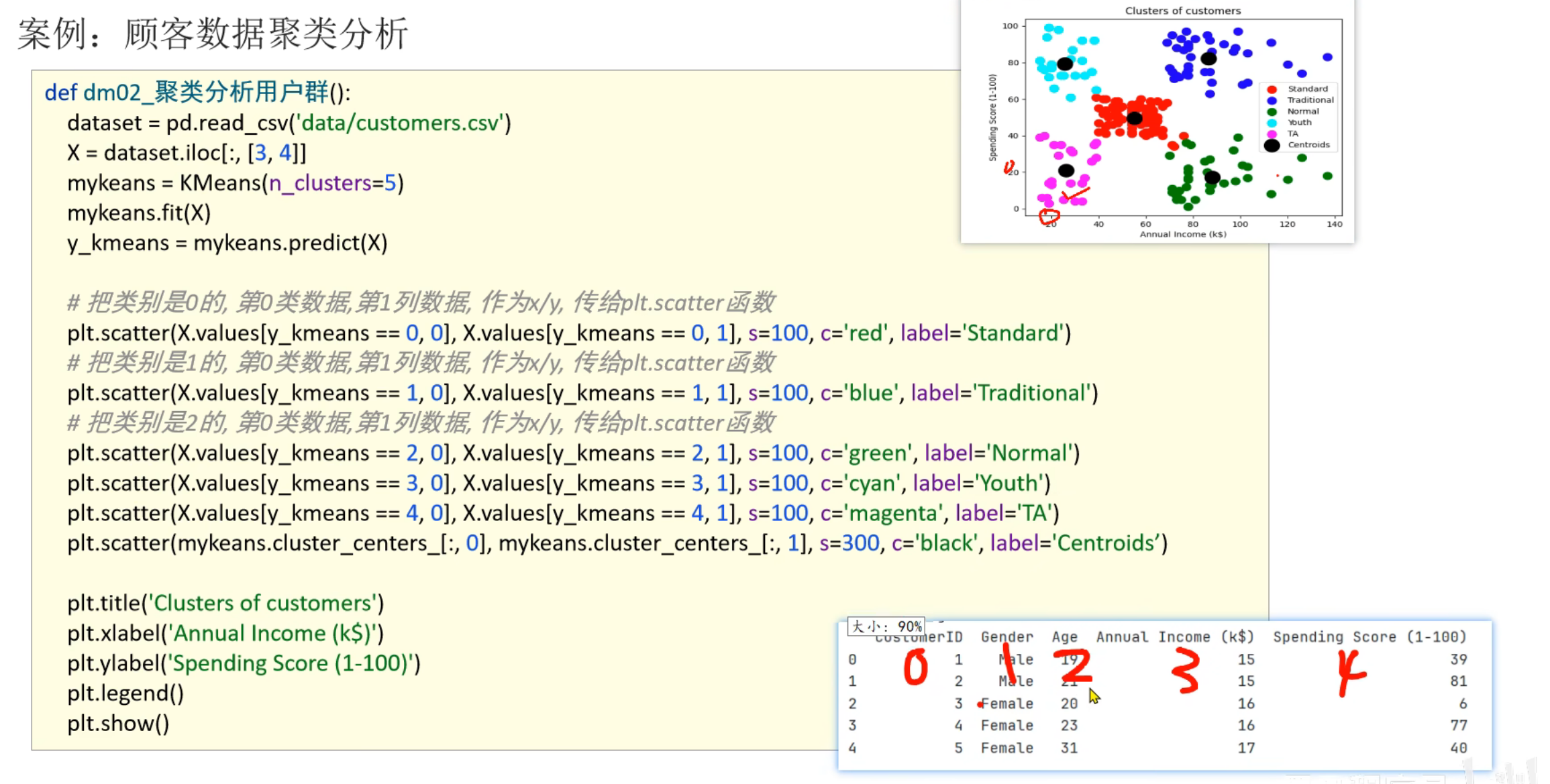Click the 'data/customers.csv' string in code
This screenshot has height=784, width=1550.
tap(400, 123)
